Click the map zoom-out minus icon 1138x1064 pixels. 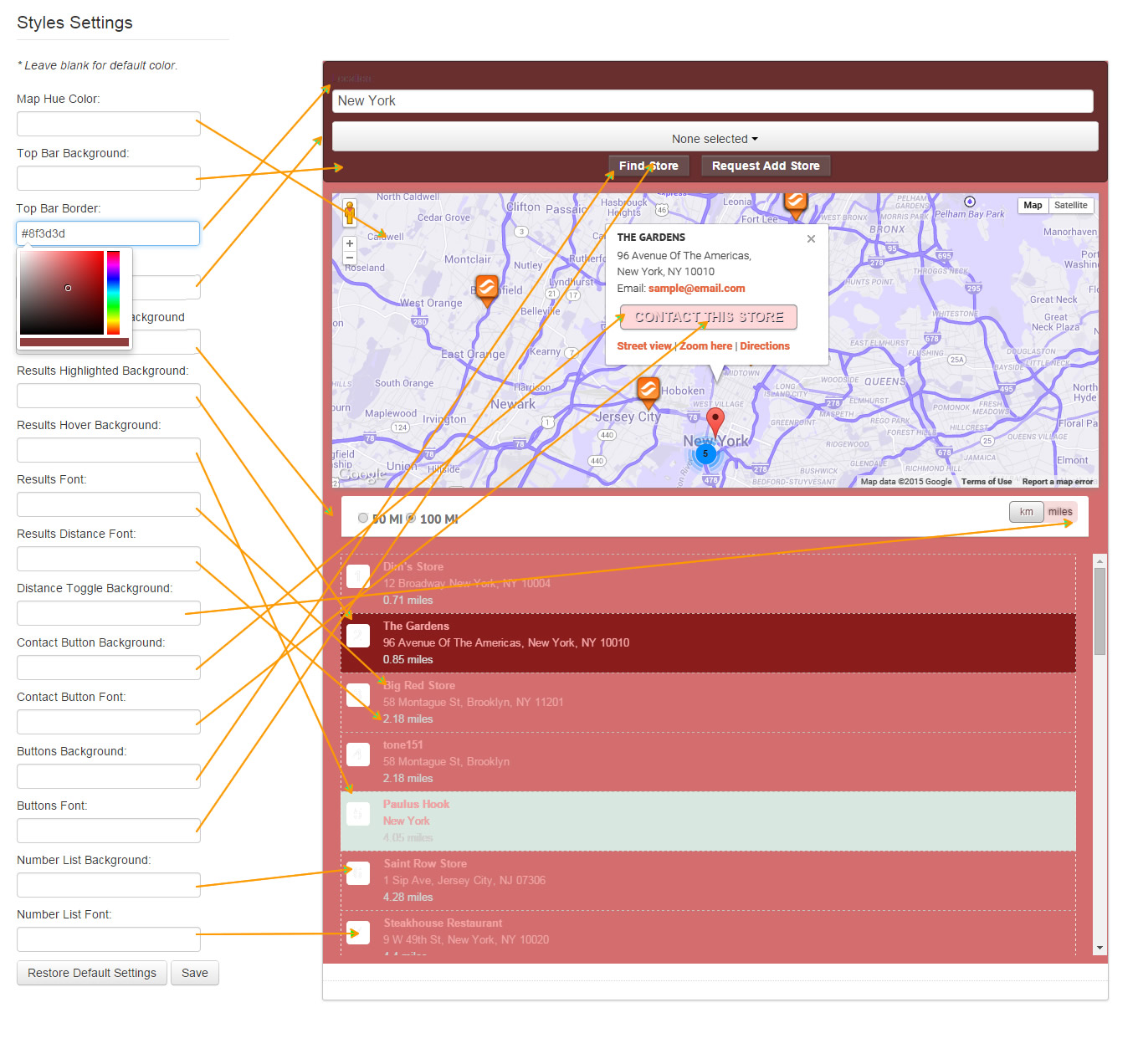[x=350, y=258]
